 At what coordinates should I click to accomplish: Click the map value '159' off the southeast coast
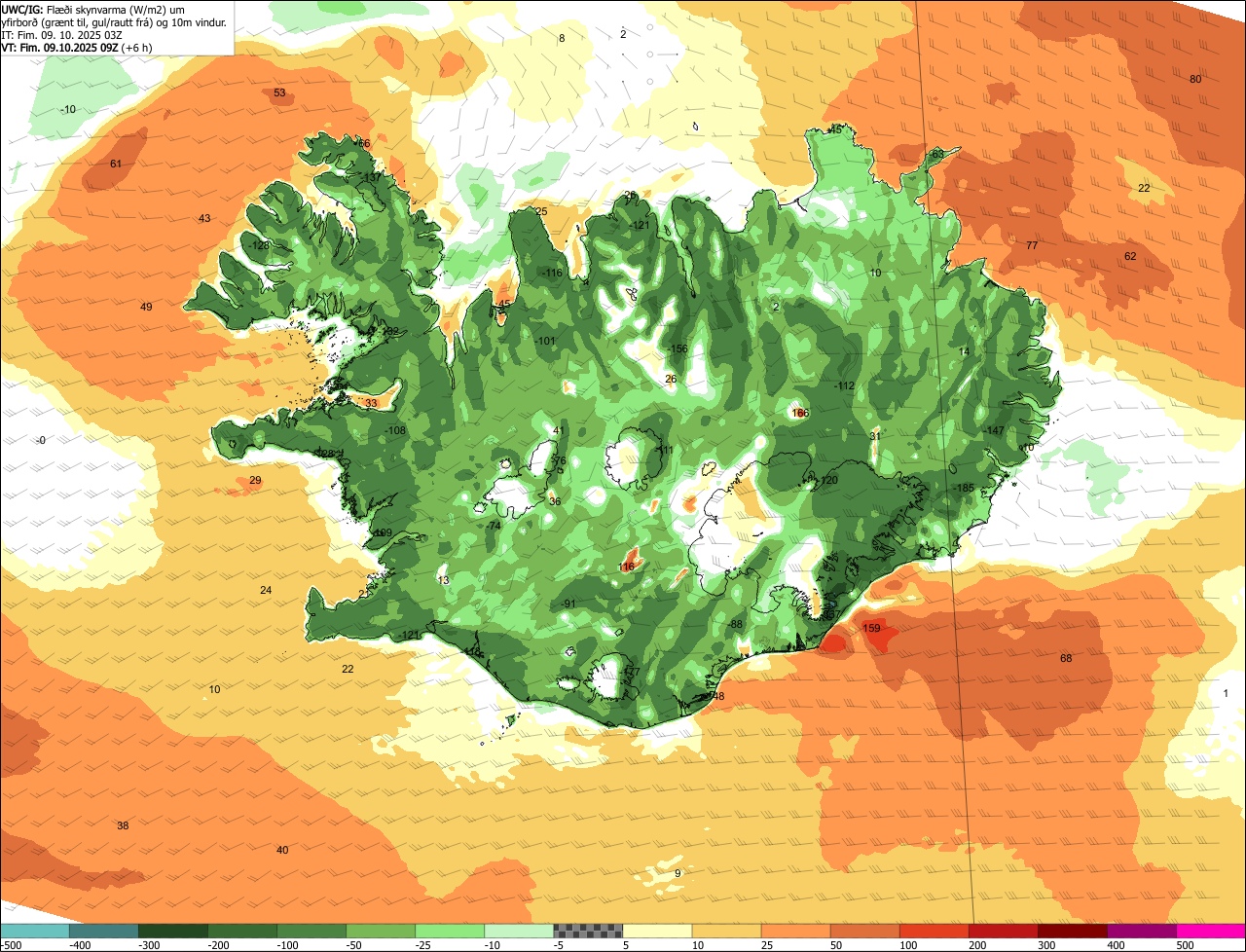tap(872, 628)
